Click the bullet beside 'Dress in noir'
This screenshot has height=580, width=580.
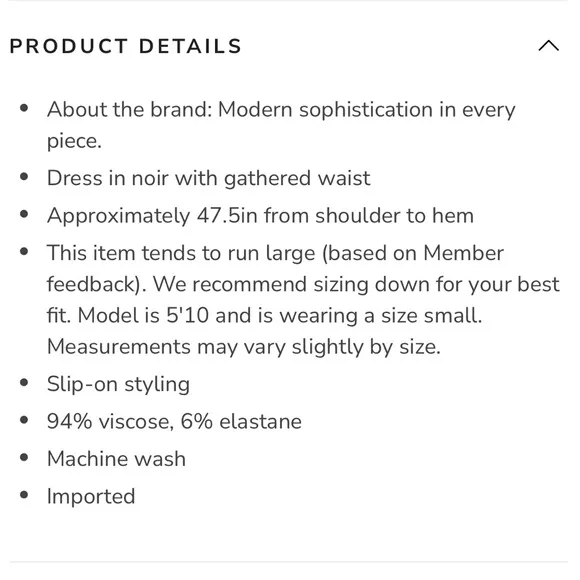pyautogui.click(x=24, y=176)
